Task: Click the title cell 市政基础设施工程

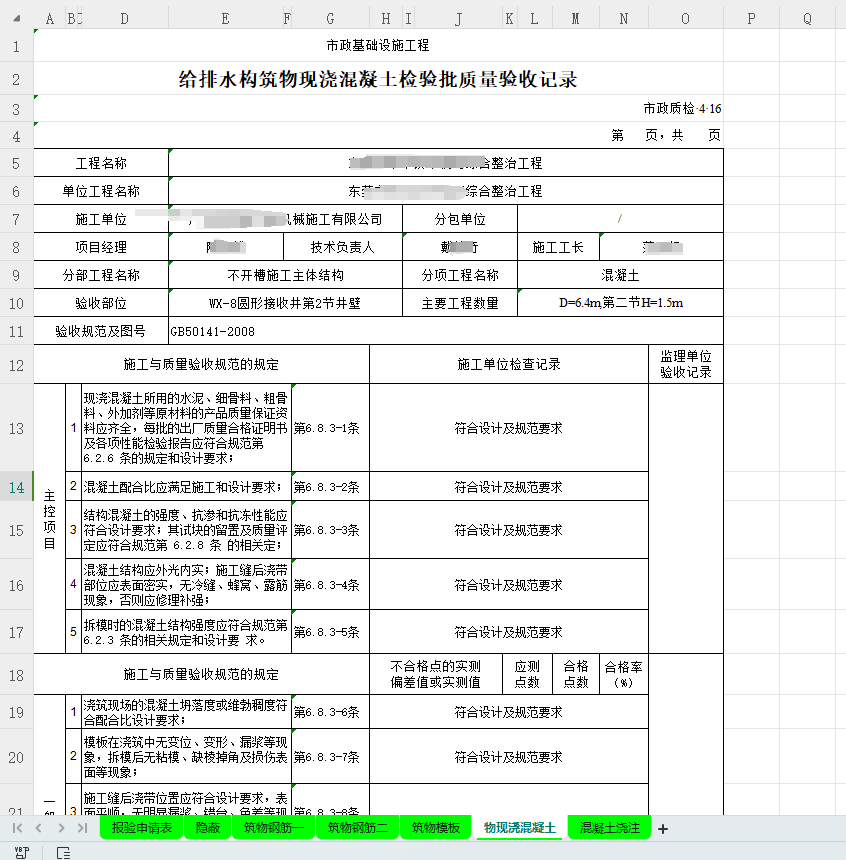Action: [378, 46]
